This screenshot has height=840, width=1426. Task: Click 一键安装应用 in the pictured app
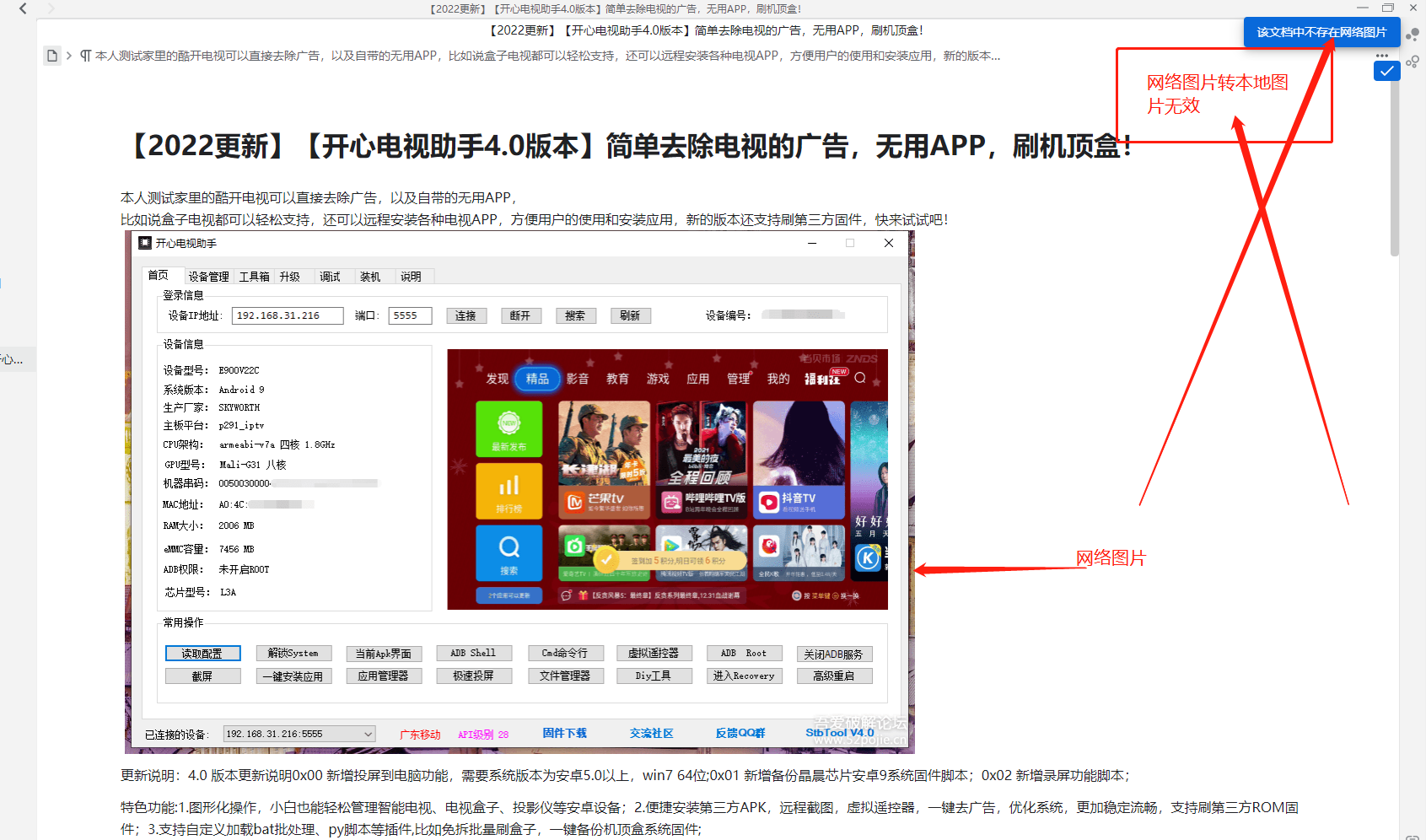[293, 676]
